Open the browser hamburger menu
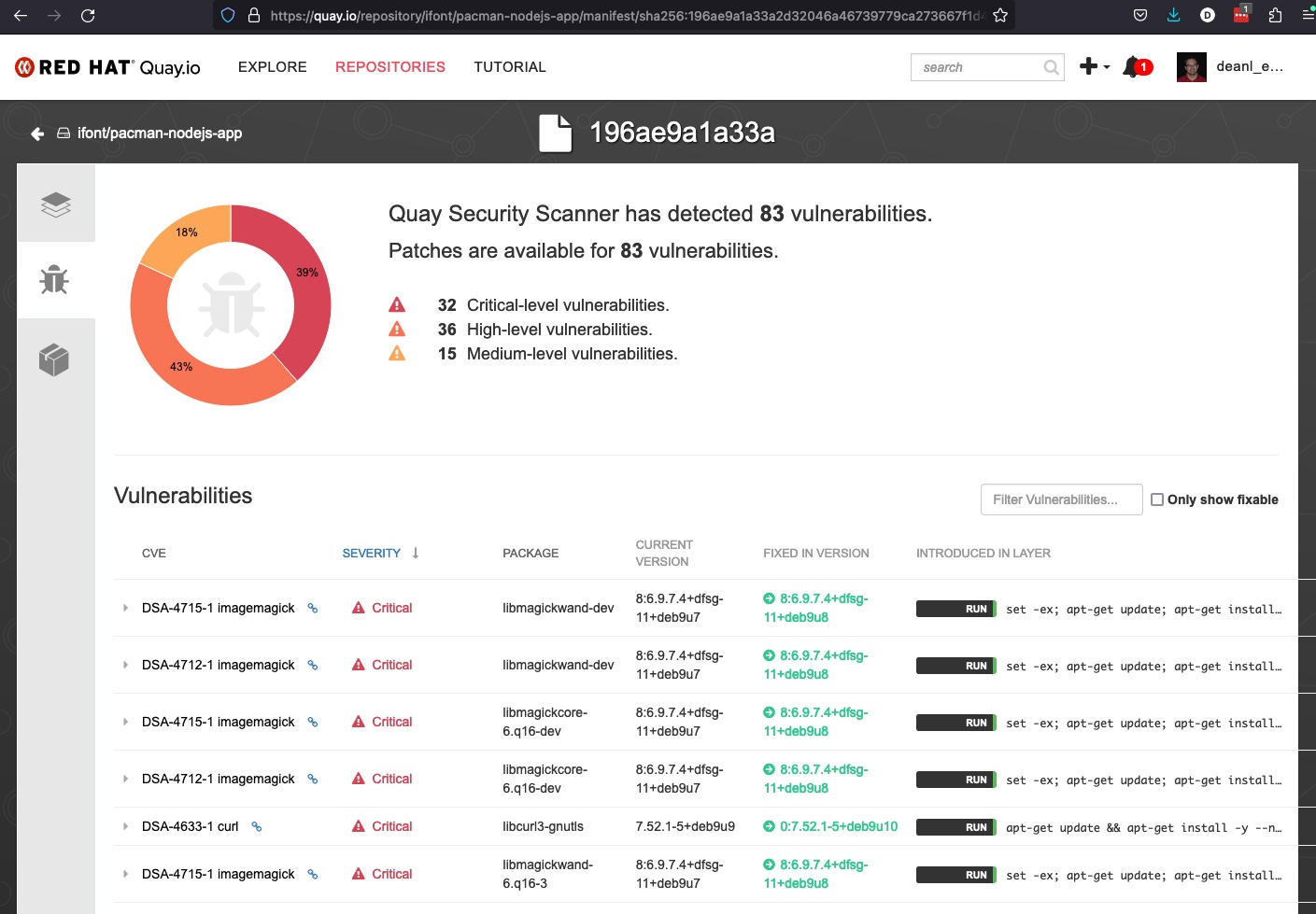Screen dimensions: 1316x914 pyautogui.click(x=1308, y=15)
